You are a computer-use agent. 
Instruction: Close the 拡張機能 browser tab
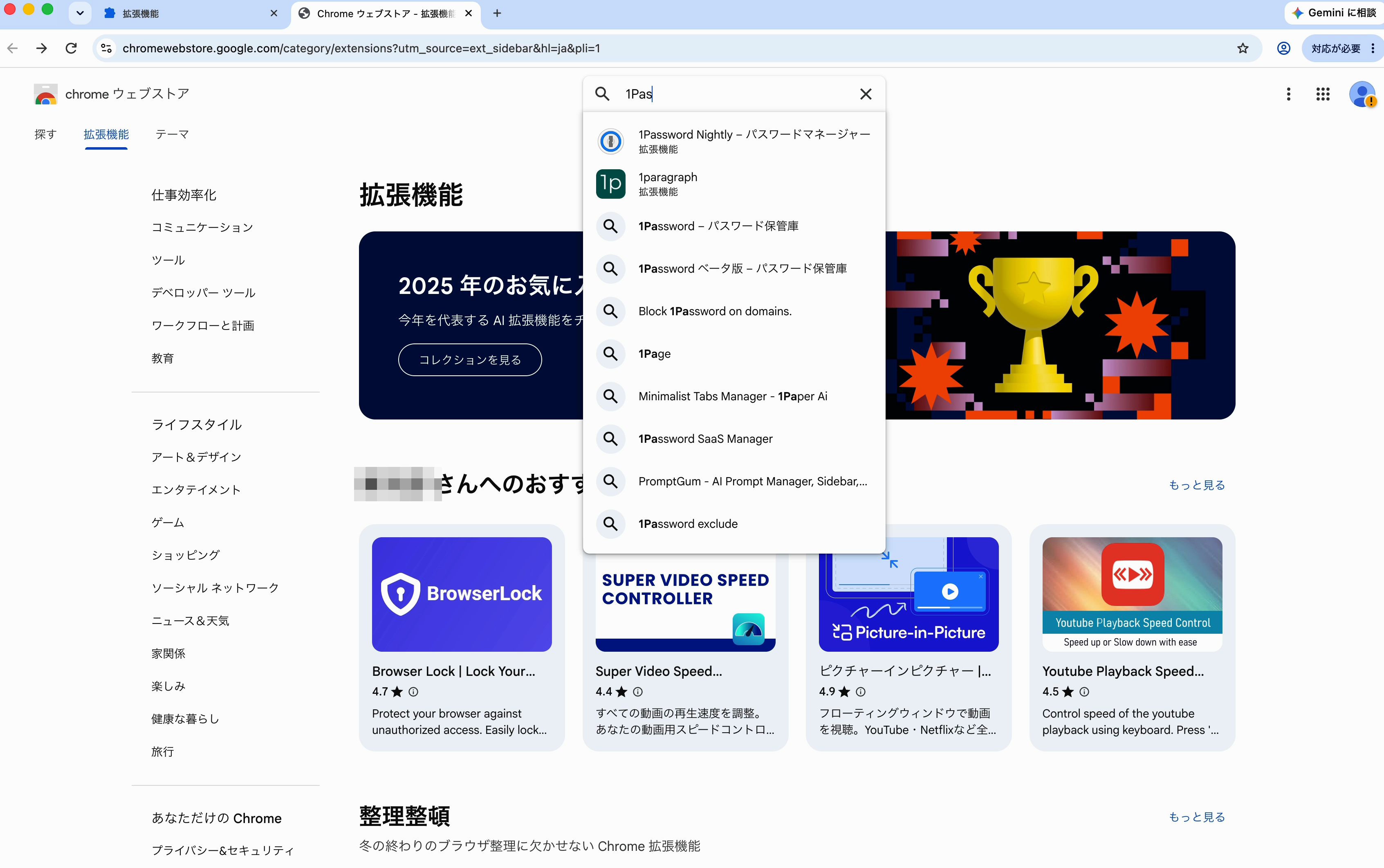274,13
